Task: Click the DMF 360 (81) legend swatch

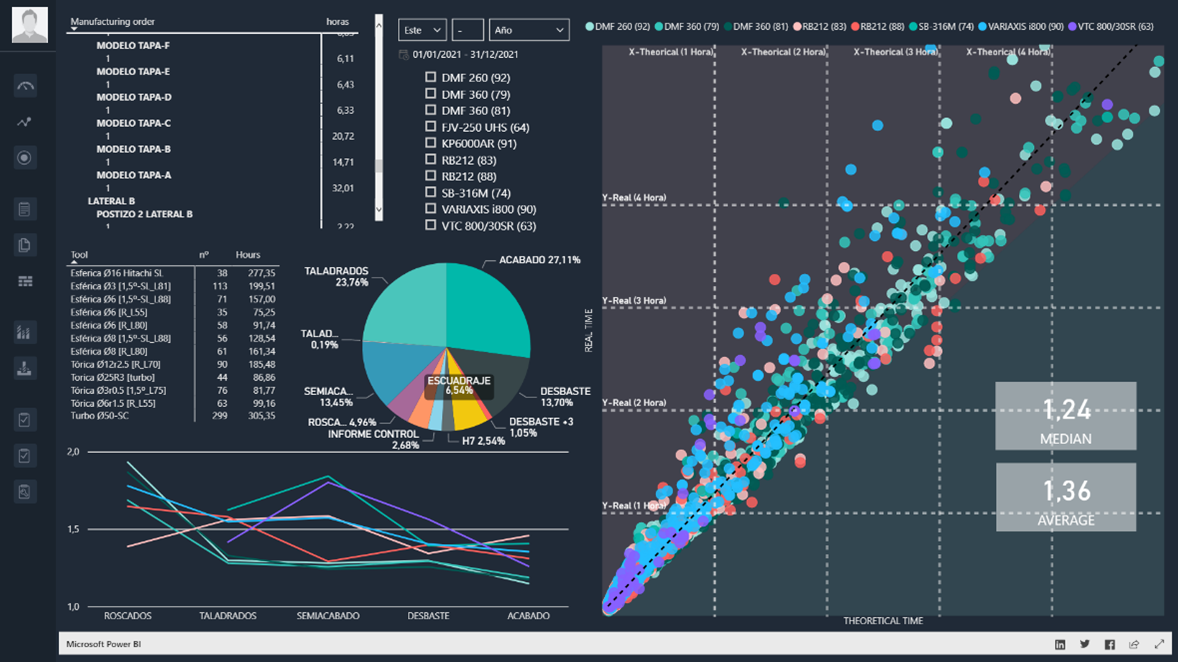Action: click(x=728, y=26)
